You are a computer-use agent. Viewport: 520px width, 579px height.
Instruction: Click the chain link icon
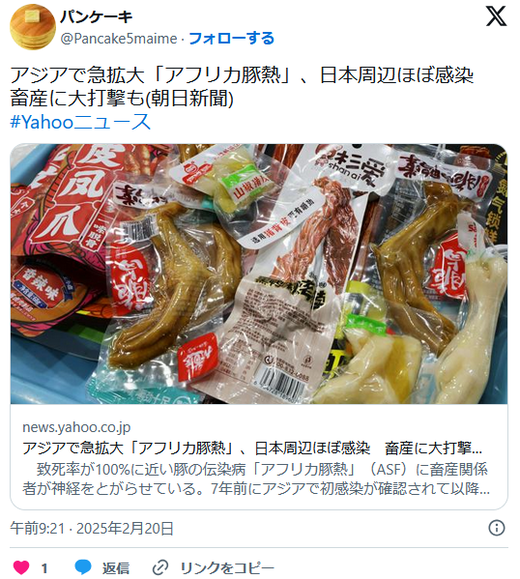[160, 567]
